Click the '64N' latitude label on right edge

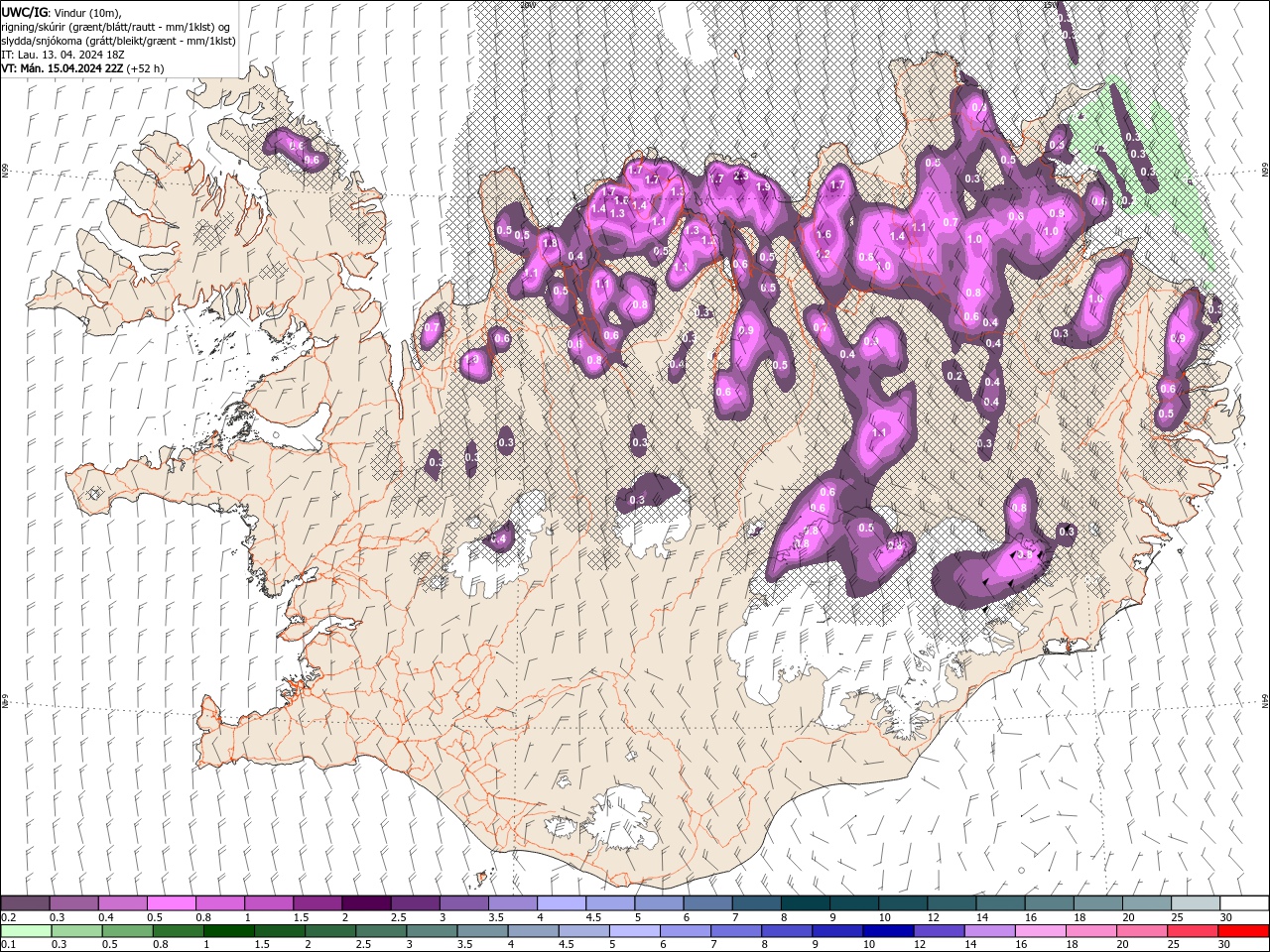1265,701
